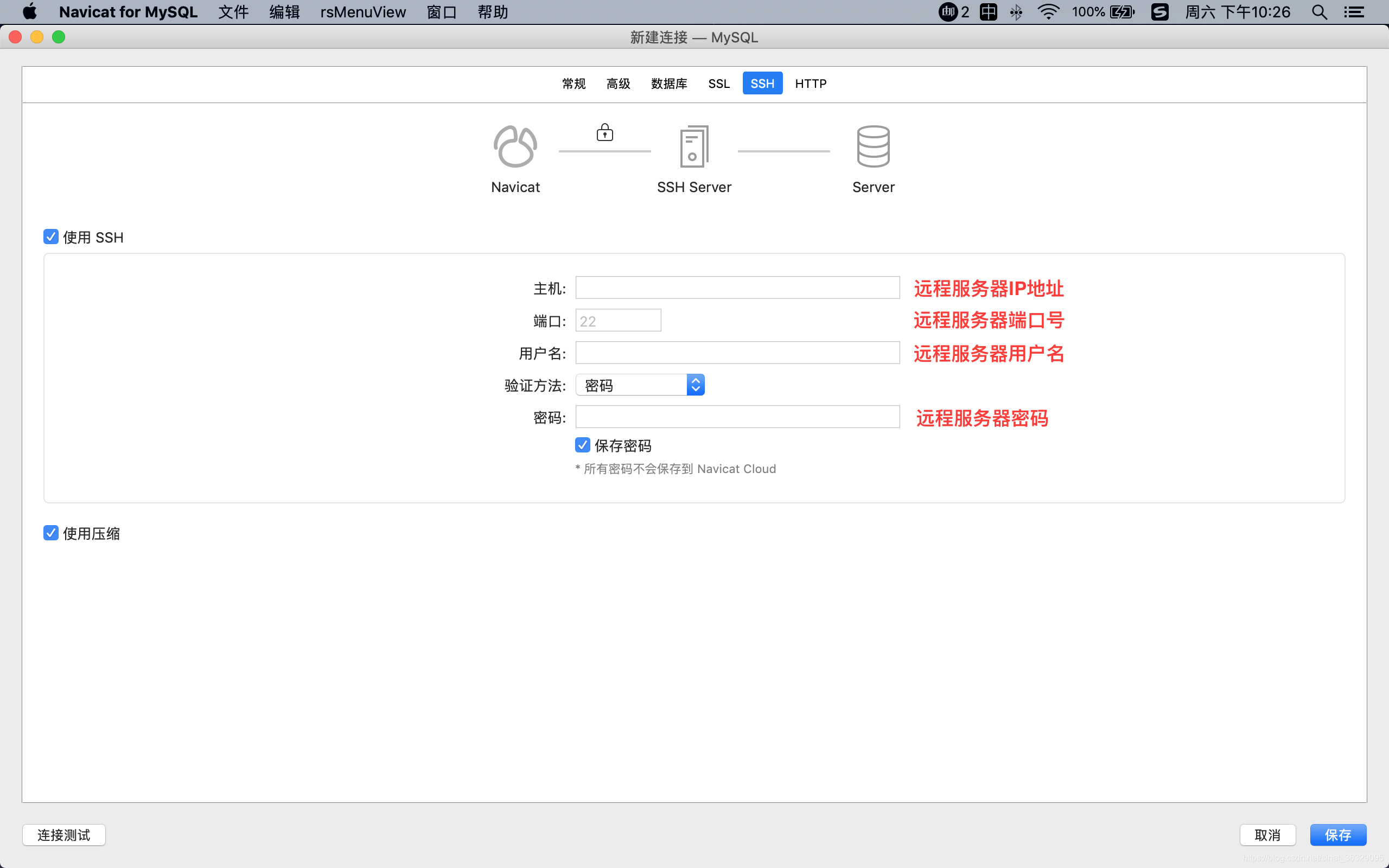Toggle the 保存密码 checkbox
The height and width of the screenshot is (868, 1389).
[x=583, y=445]
